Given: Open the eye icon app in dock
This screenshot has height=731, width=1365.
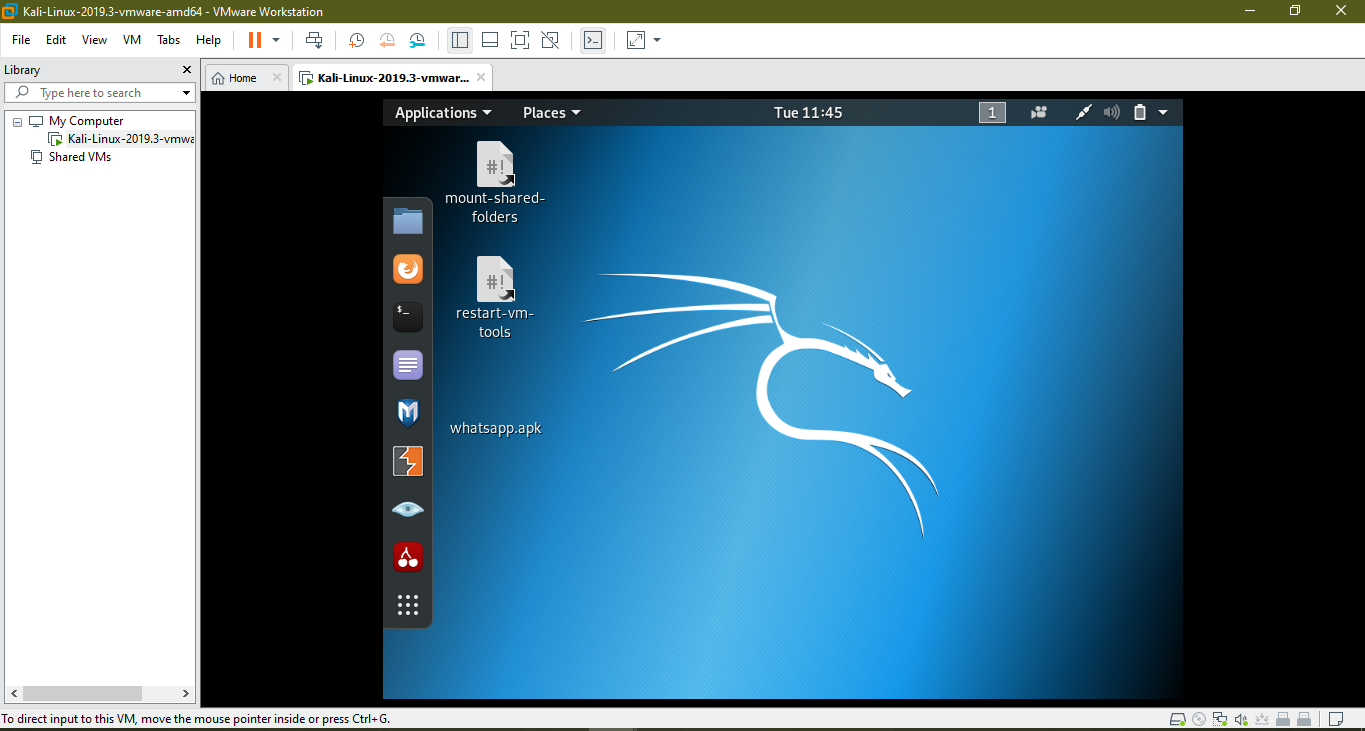Looking at the screenshot, I should [x=408, y=509].
